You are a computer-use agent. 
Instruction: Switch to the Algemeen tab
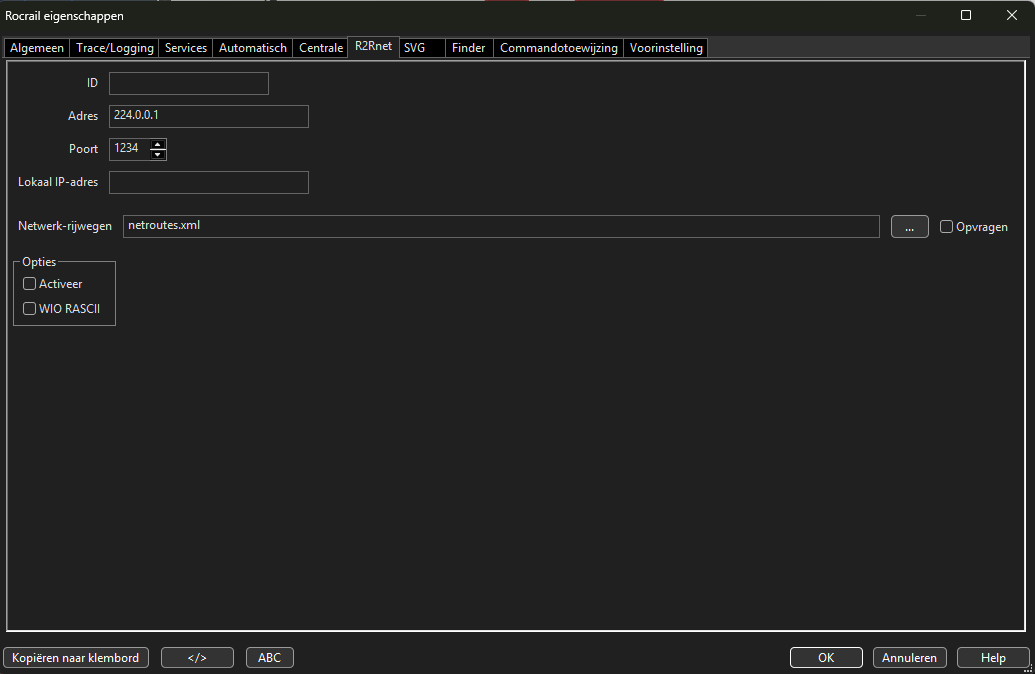point(37,48)
